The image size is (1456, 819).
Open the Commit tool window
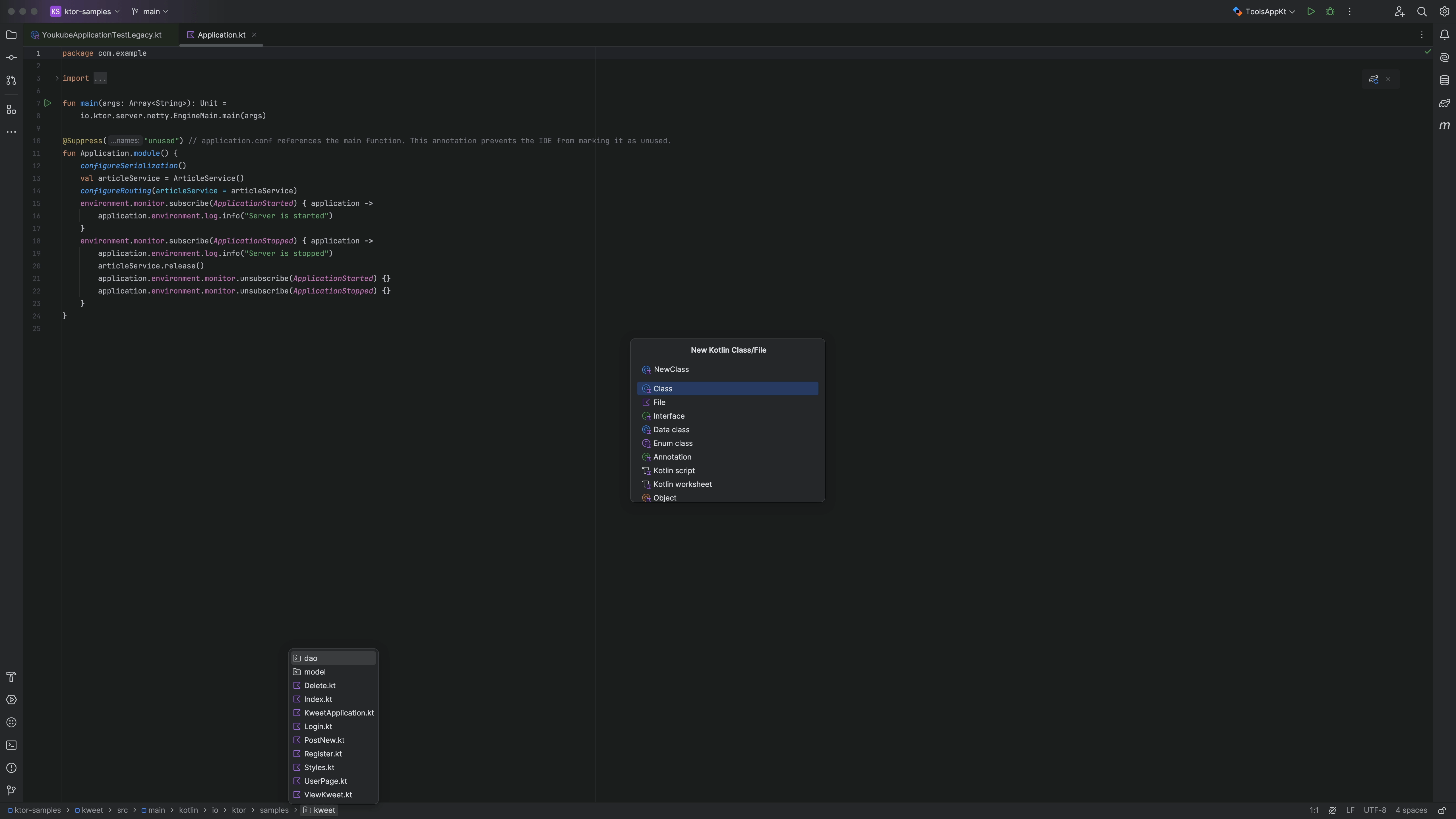11,57
